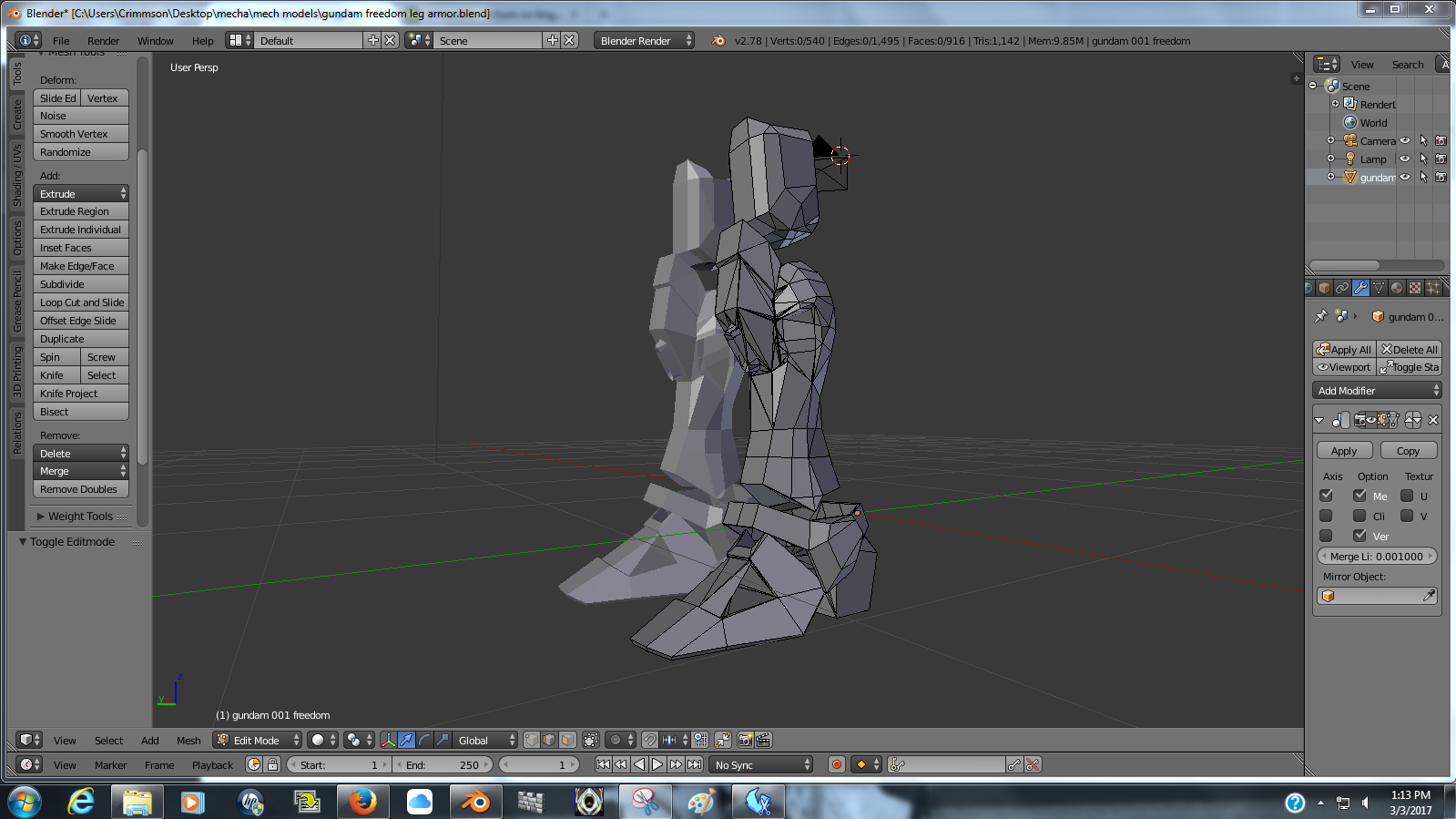Toggle the Vertex Groups option checkbox
Viewport: 1456px width, 819px height.
pos(1359,536)
